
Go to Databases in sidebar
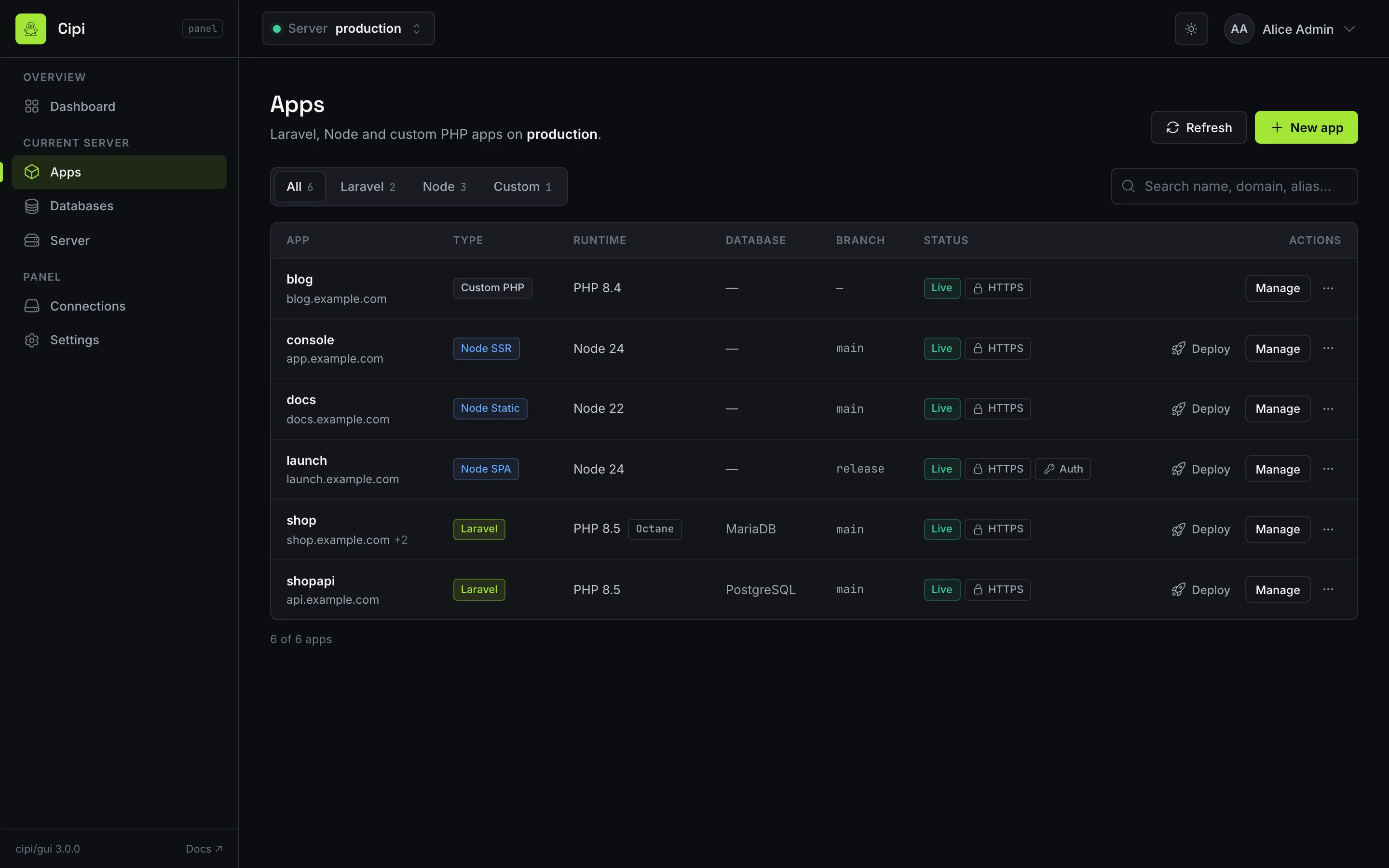(x=119, y=206)
